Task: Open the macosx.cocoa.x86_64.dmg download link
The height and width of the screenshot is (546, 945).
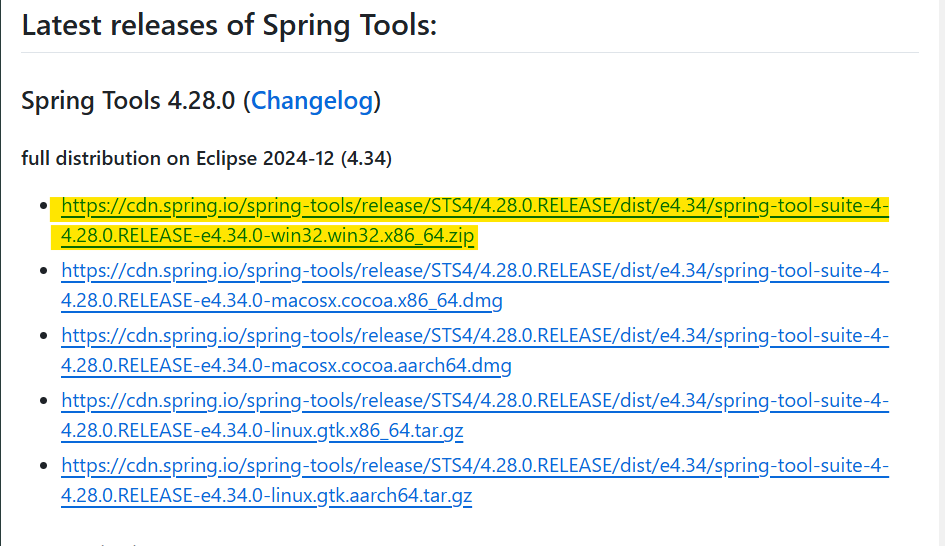Action: (475, 286)
